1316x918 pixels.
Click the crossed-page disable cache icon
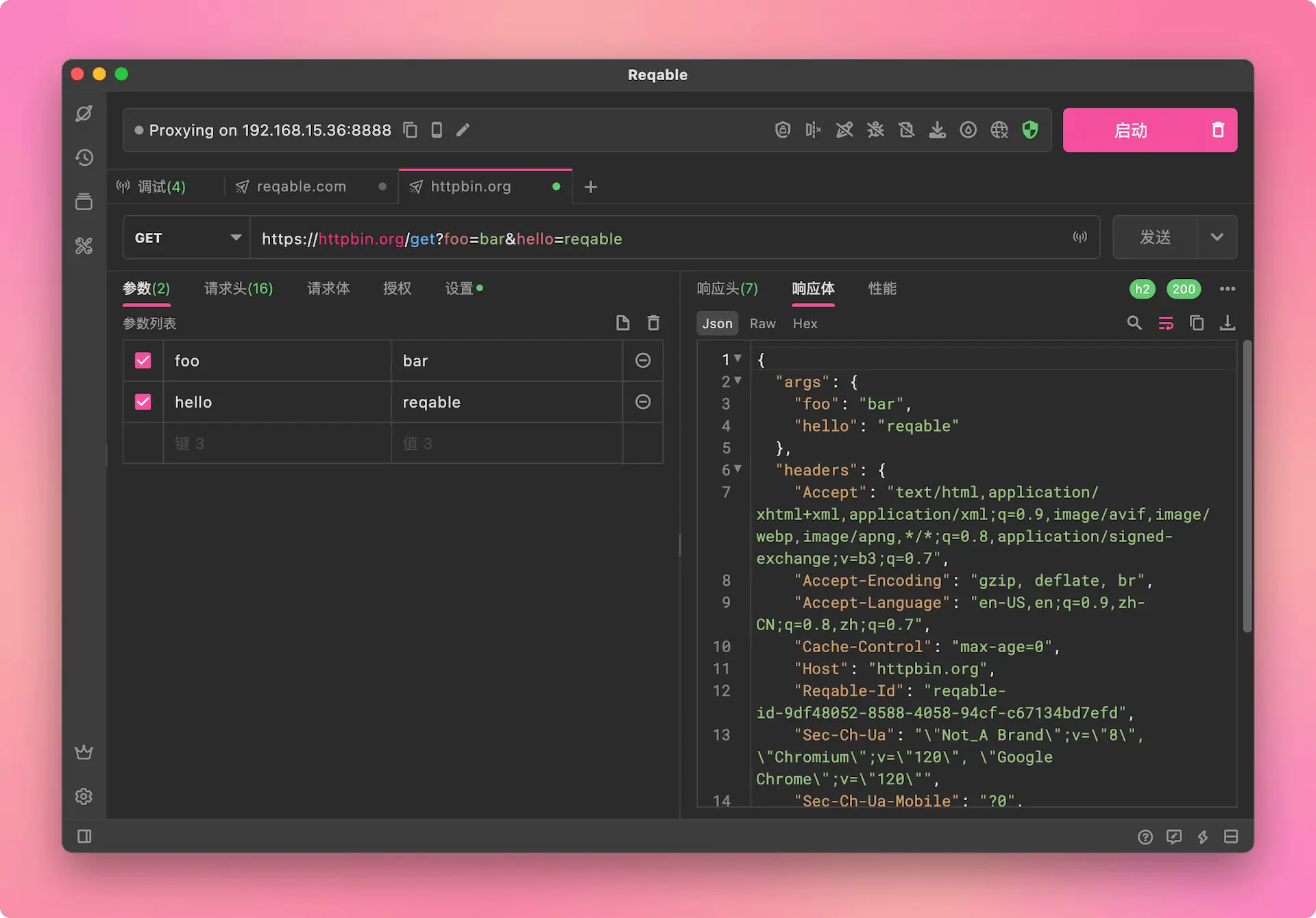(906, 129)
